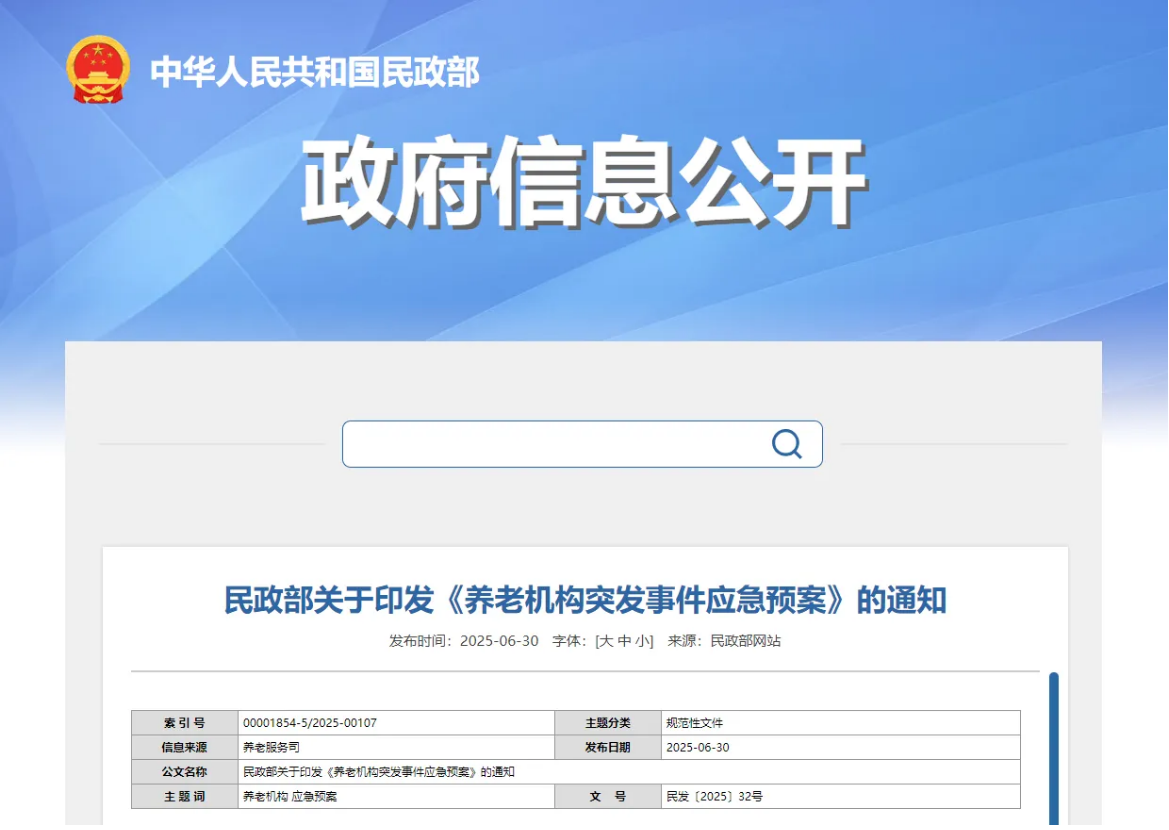The width and height of the screenshot is (1169, 830).
Task: Select the medium font size 中
Action: (624, 641)
